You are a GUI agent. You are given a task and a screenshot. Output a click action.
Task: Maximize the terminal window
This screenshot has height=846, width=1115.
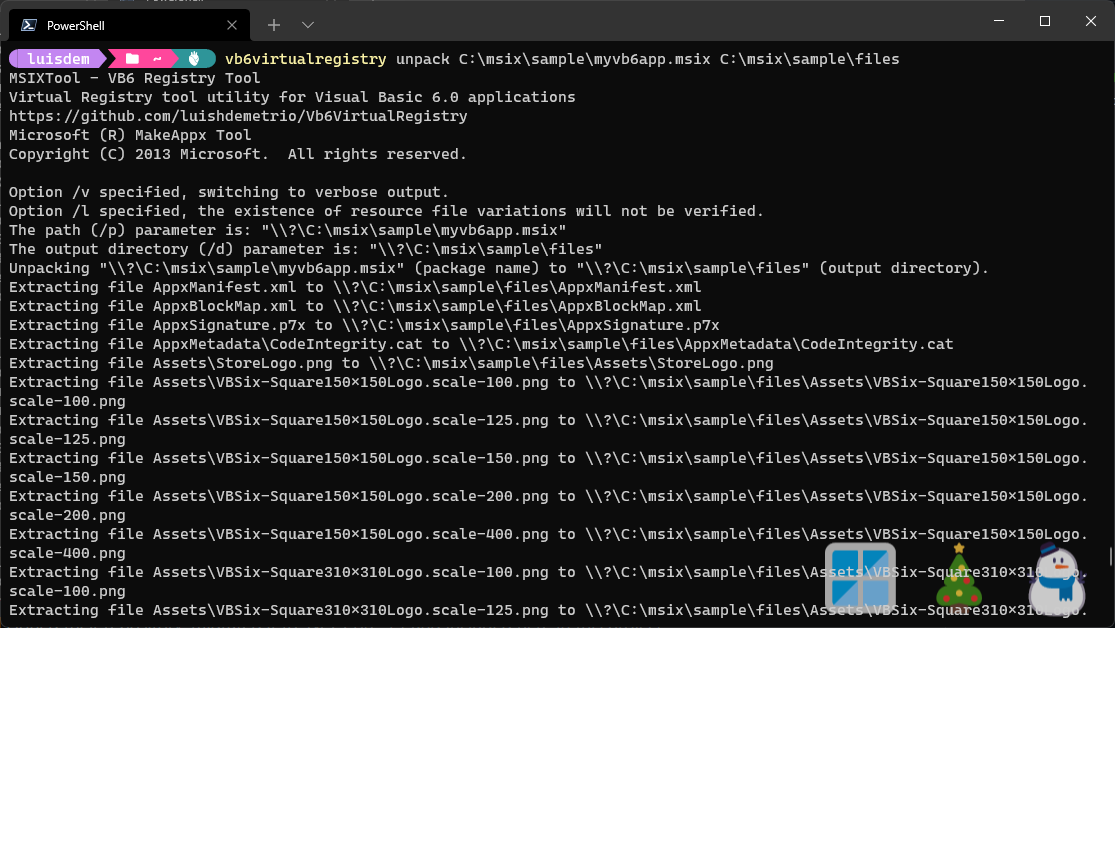1045,21
